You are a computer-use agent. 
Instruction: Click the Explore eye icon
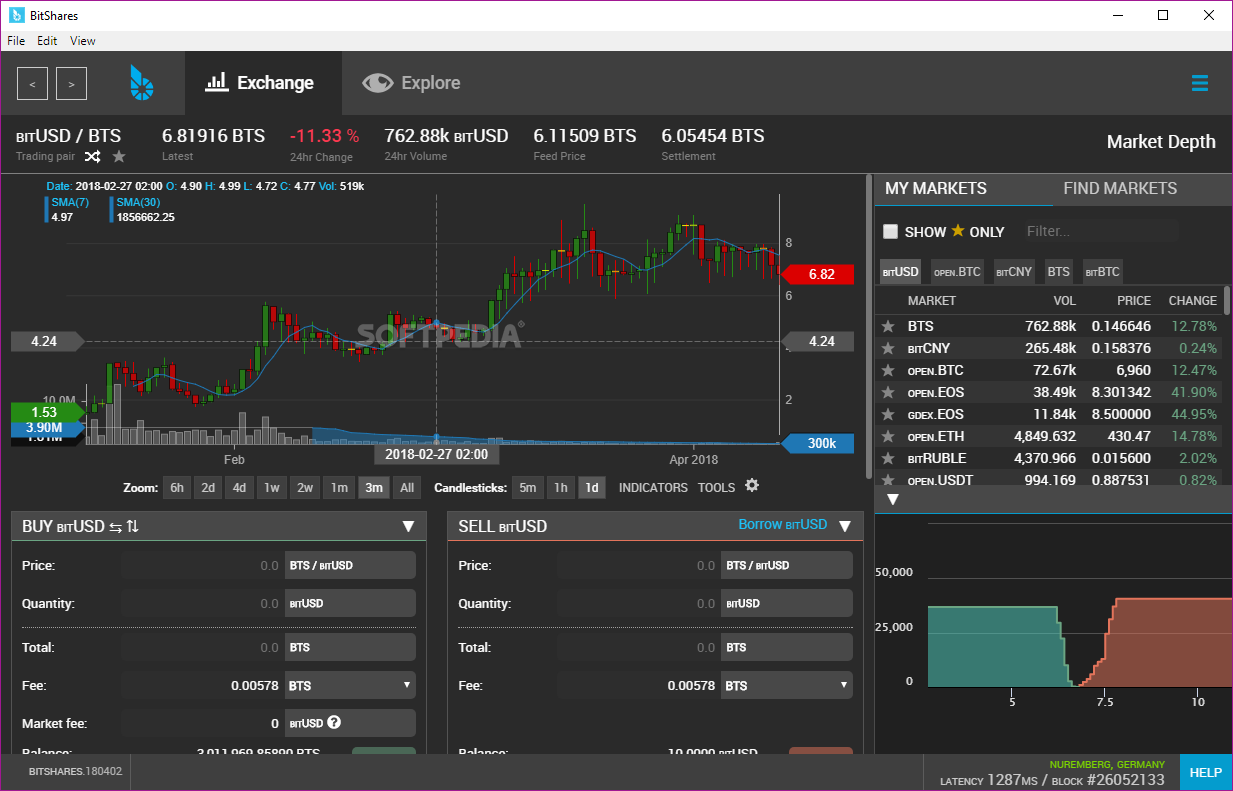[377, 83]
